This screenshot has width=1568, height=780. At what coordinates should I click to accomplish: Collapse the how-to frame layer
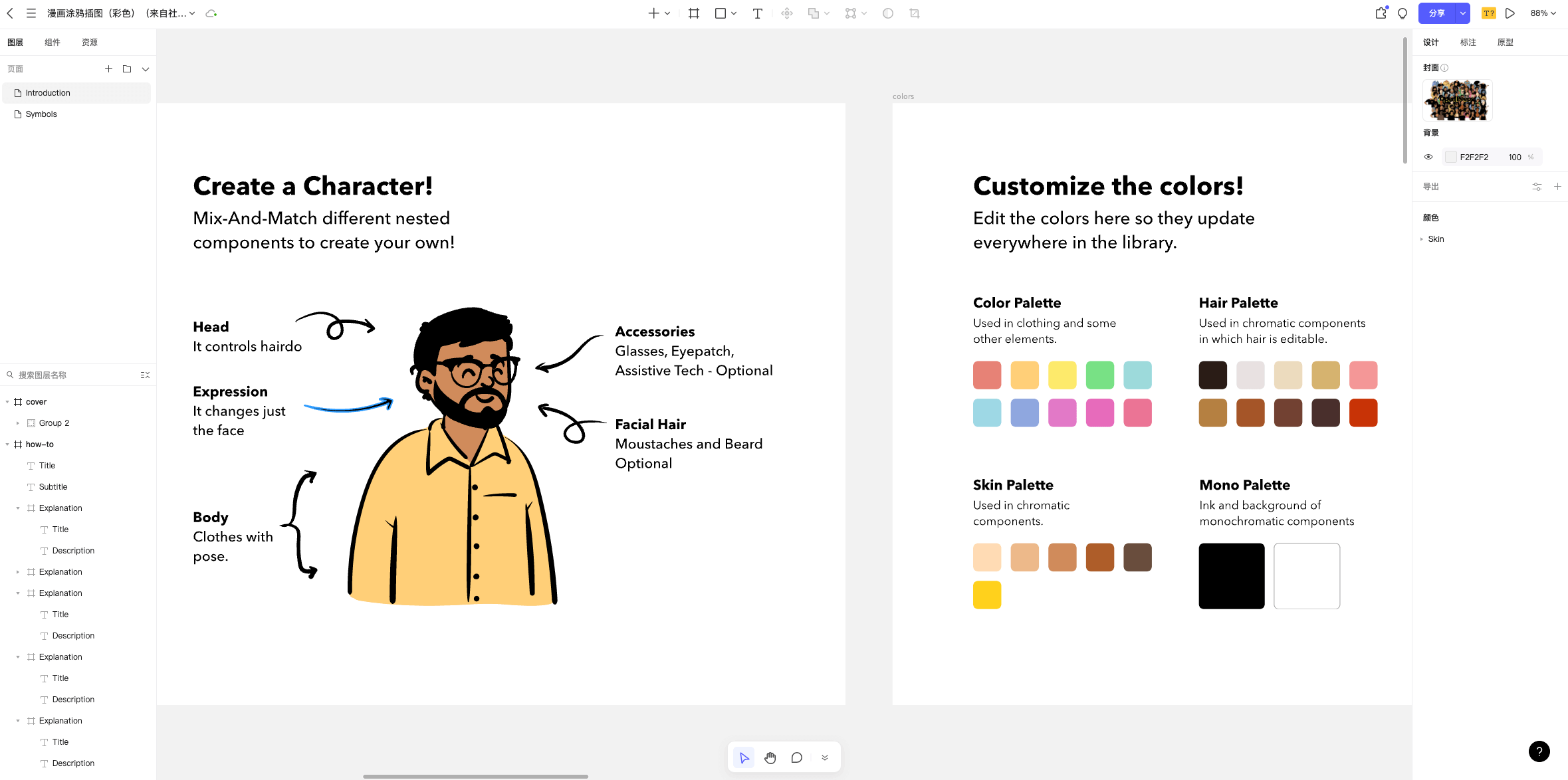tap(7, 444)
